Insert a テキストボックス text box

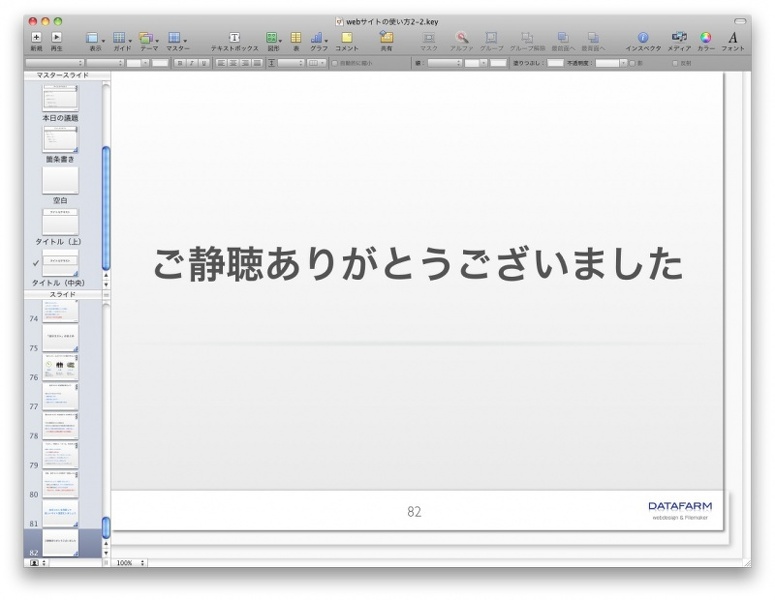[234, 38]
